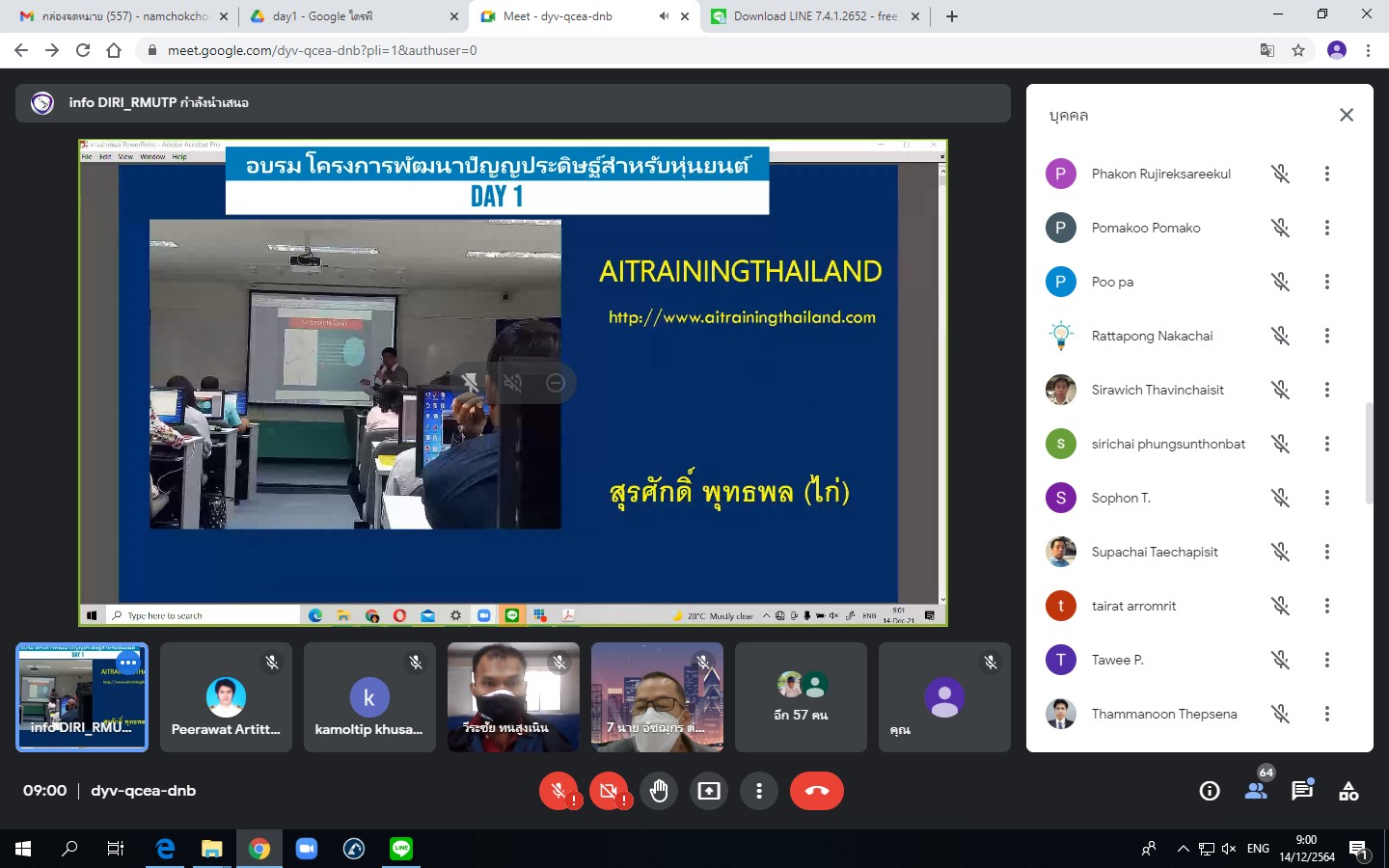Open more actions for Pomakoo Pomako
The height and width of the screenshot is (868, 1389).
1327,228
